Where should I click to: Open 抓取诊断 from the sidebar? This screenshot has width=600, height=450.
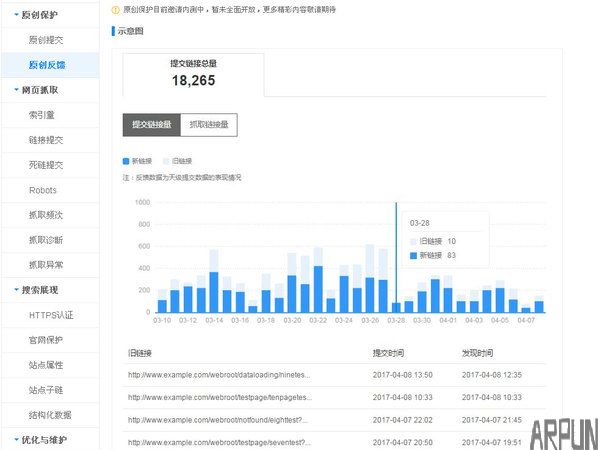[x=46, y=240]
